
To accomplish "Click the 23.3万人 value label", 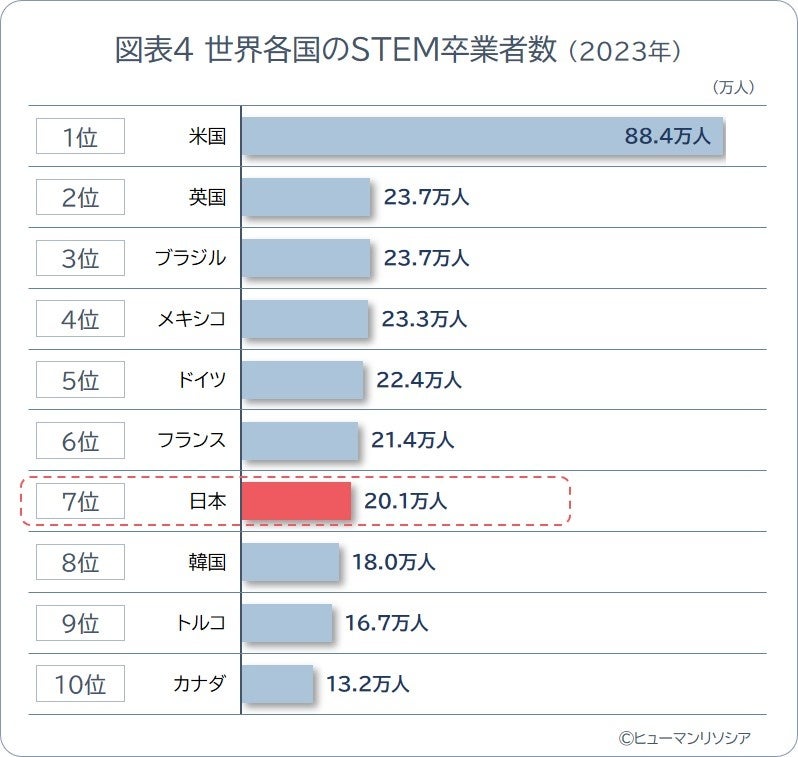I will (x=424, y=319).
